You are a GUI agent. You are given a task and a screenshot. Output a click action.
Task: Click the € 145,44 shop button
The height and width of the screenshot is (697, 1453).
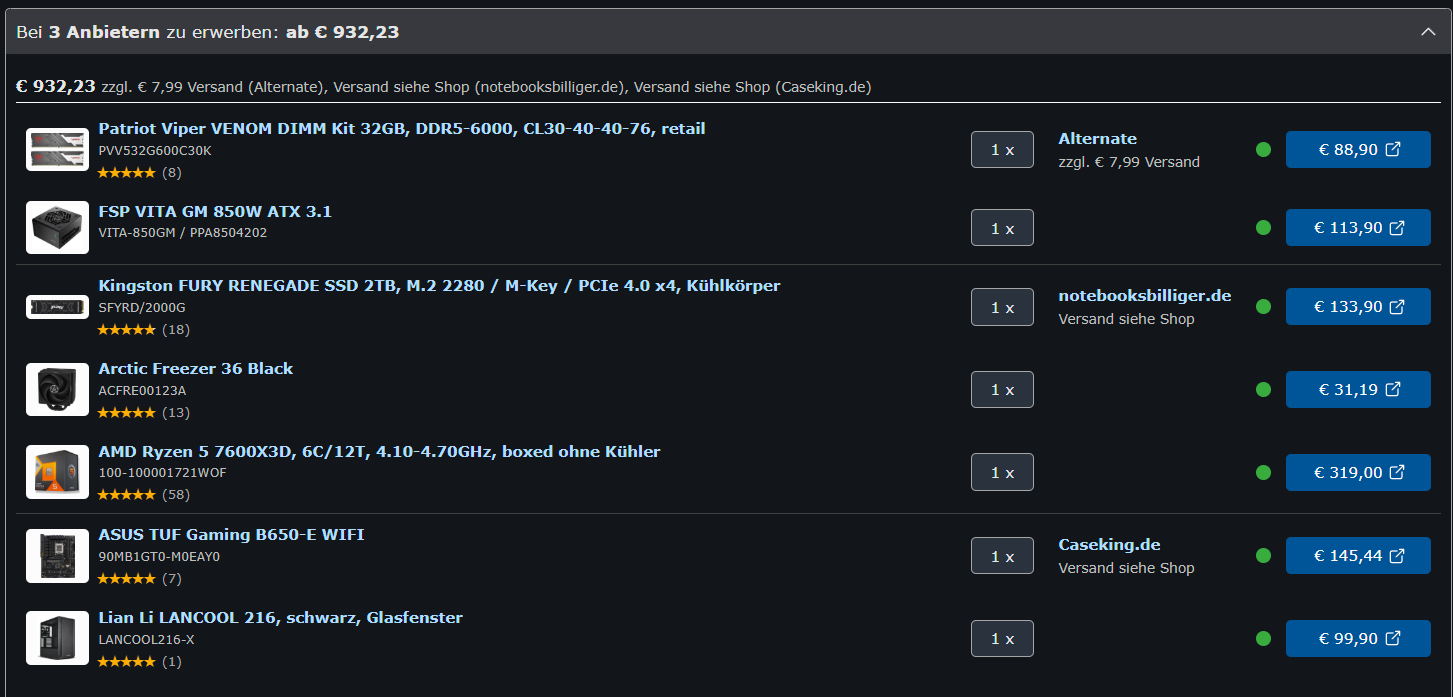[x=1358, y=556]
